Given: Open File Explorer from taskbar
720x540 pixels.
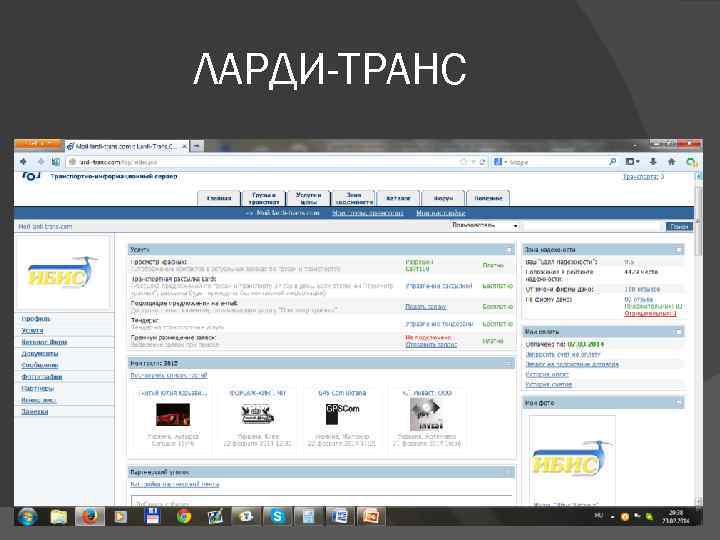Looking at the screenshot, I should coord(59,517).
